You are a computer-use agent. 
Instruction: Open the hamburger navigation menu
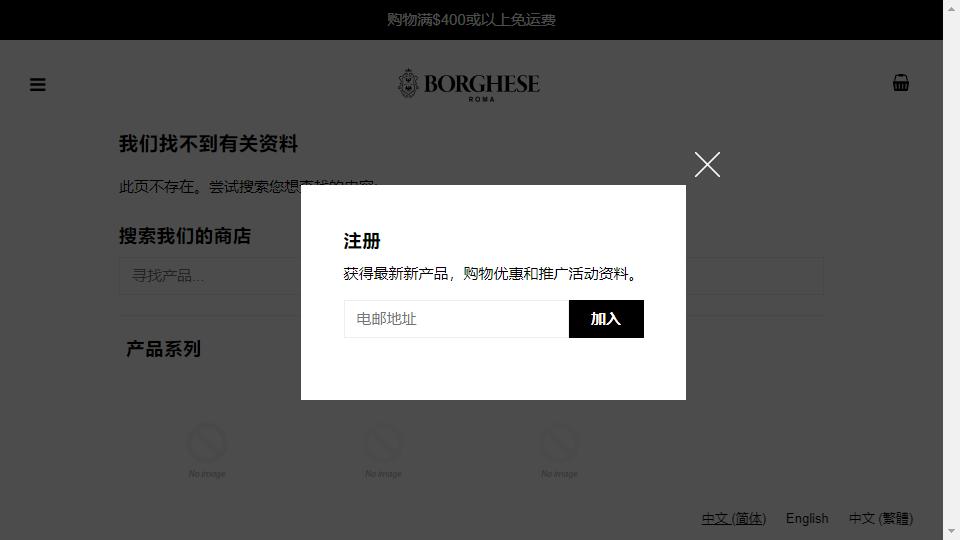tap(37, 84)
